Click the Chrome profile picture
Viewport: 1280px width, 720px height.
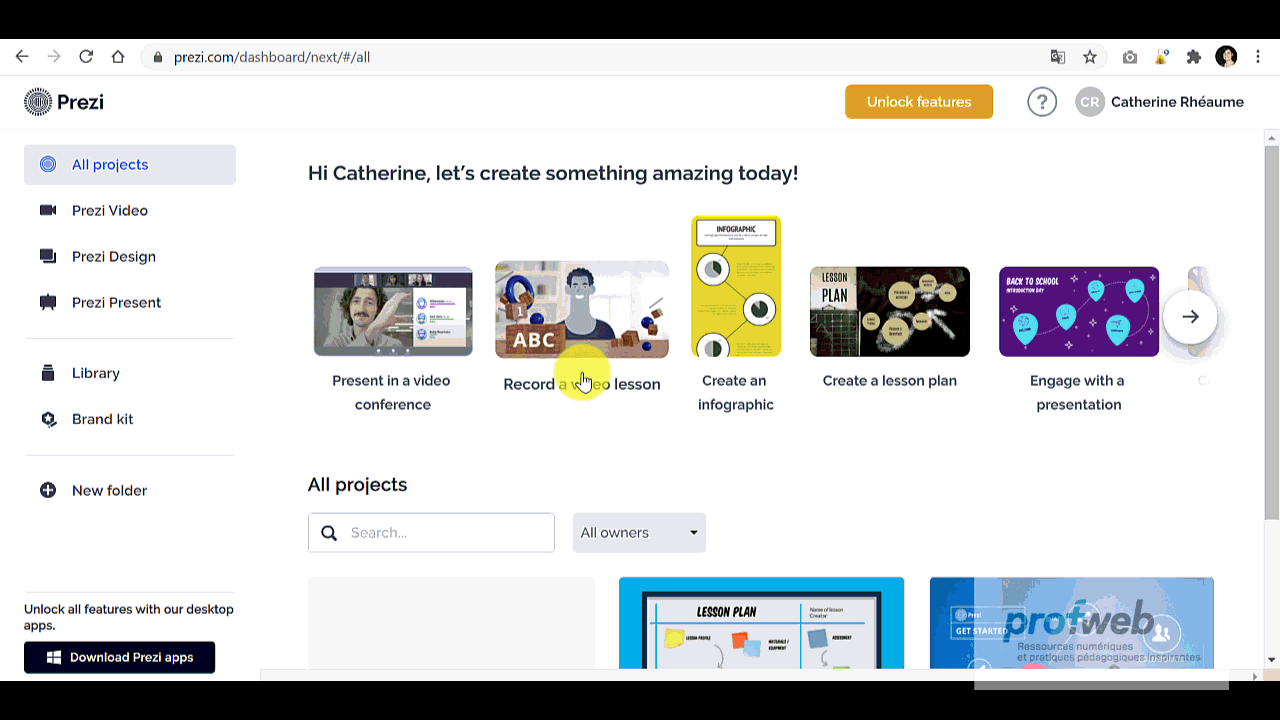pyautogui.click(x=1226, y=57)
